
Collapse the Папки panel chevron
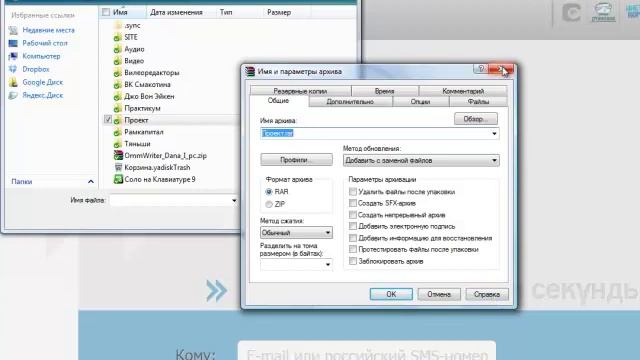[91, 182]
